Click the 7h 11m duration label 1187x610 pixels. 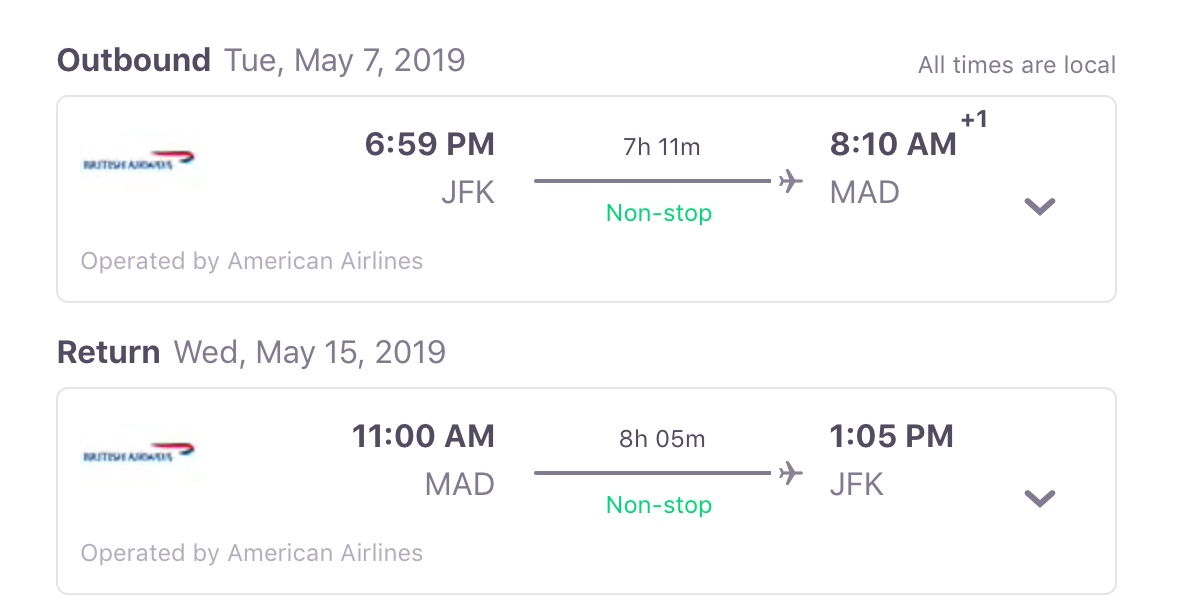click(x=658, y=146)
